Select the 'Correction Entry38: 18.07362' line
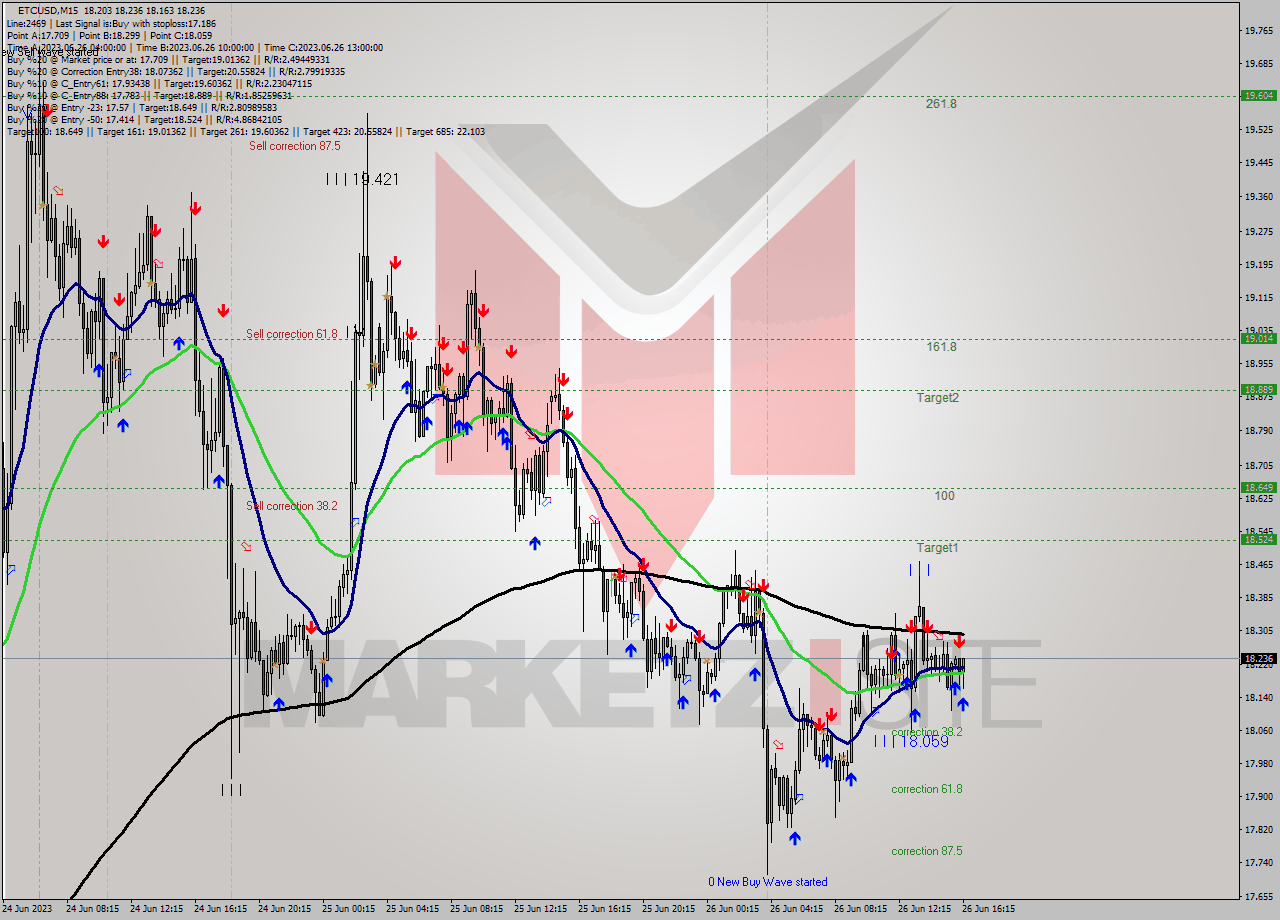The width and height of the screenshot is (1280, 920). 175,71
